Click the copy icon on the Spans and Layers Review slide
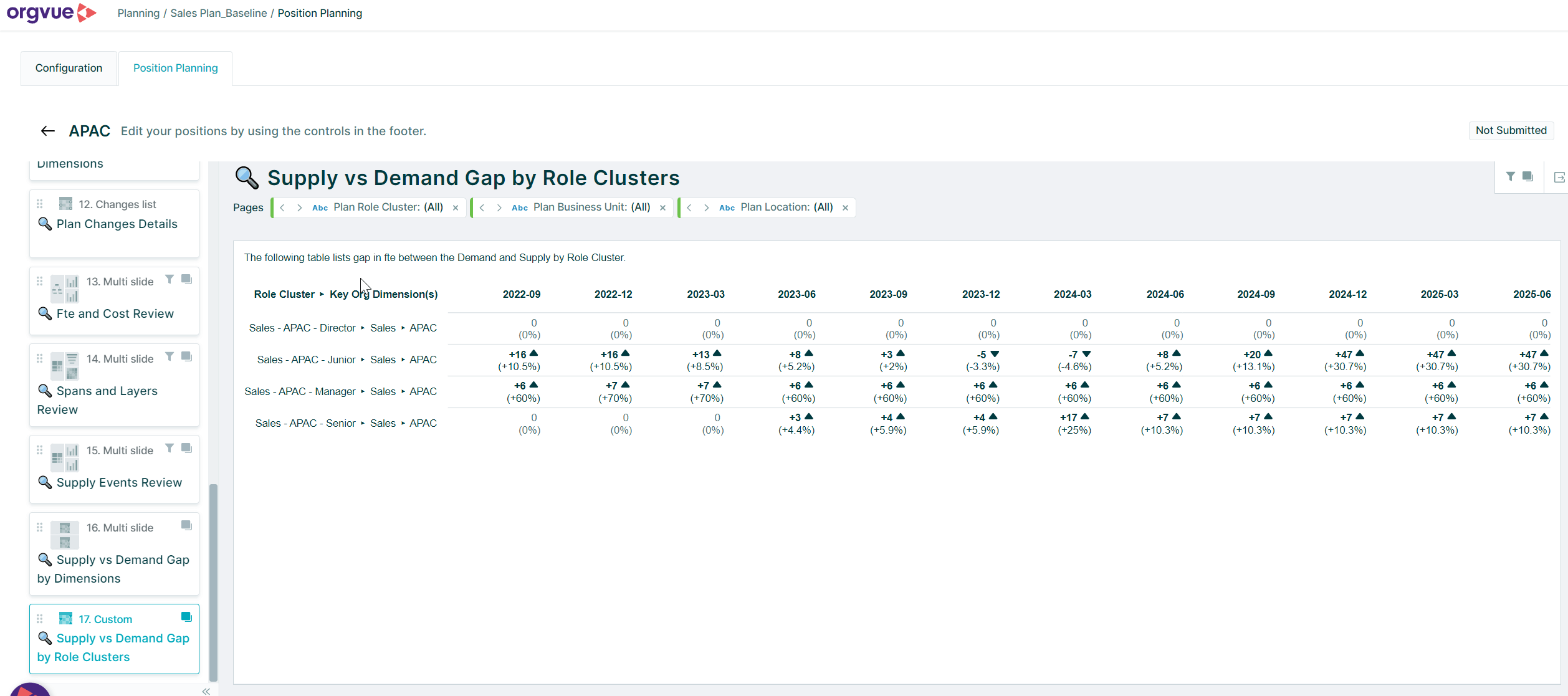The width and height of the screenshot is (1568, 696). click(x=186, y=356)
